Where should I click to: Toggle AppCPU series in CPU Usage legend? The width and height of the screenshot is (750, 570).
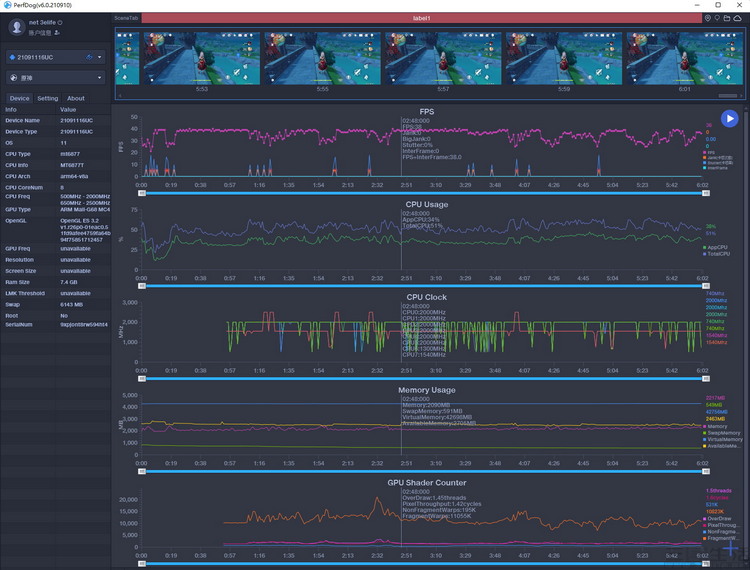(715, 247)
